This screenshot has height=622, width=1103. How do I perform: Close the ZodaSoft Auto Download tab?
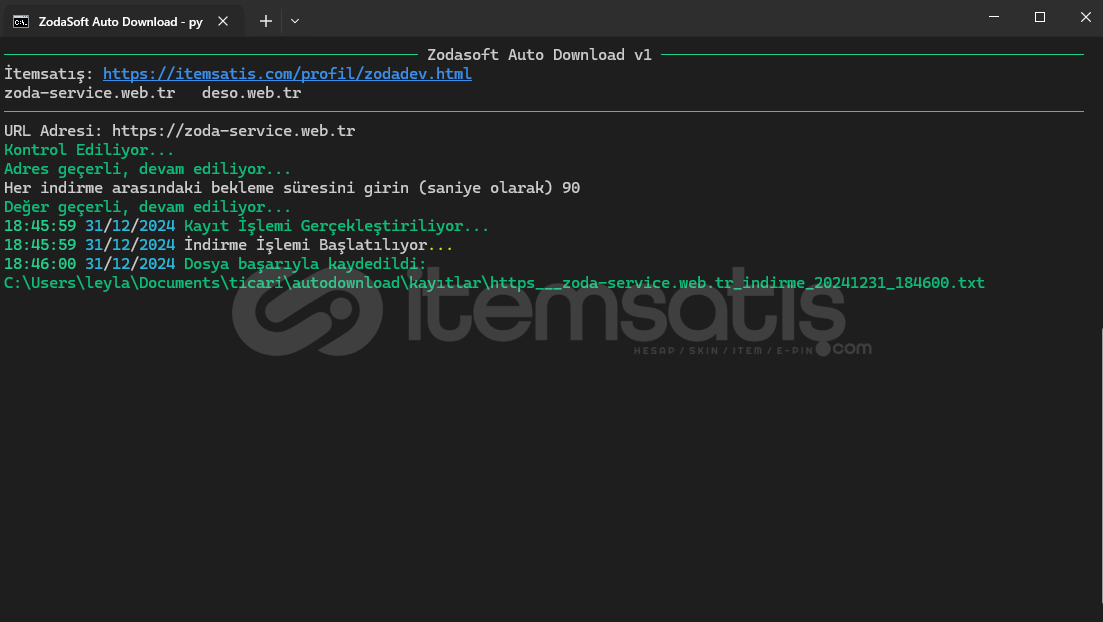[x=223, y=21]
